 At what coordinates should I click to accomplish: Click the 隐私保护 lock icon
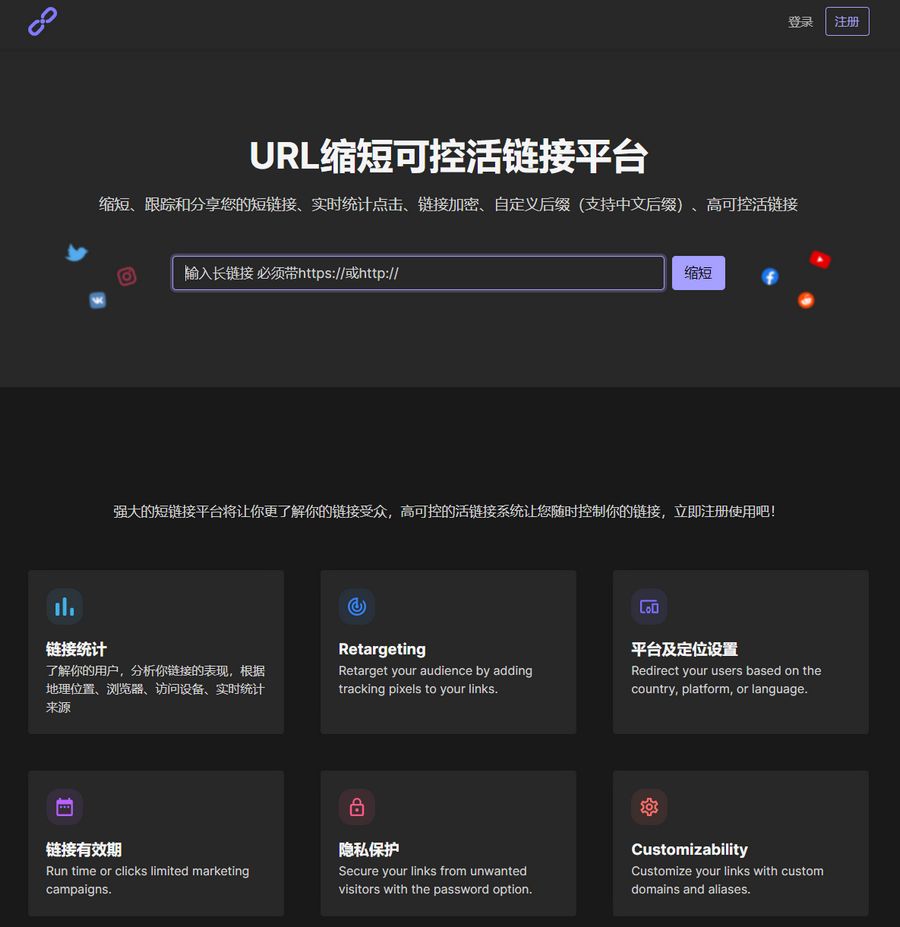coord(357,807)
